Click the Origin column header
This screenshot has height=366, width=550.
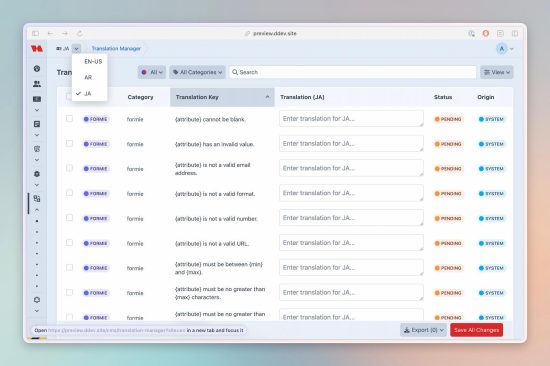click(486, 97)
